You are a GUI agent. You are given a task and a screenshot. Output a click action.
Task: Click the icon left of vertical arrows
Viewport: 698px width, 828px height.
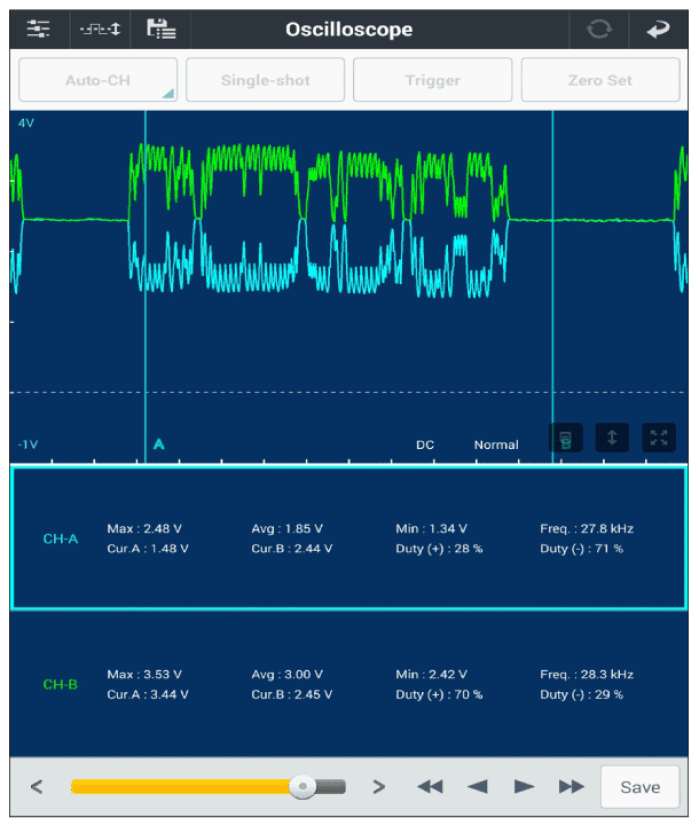coord(566,438)
